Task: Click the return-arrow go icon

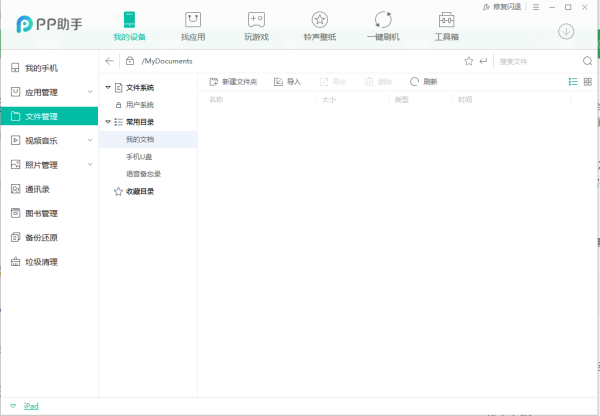Action: click(483, 61)
